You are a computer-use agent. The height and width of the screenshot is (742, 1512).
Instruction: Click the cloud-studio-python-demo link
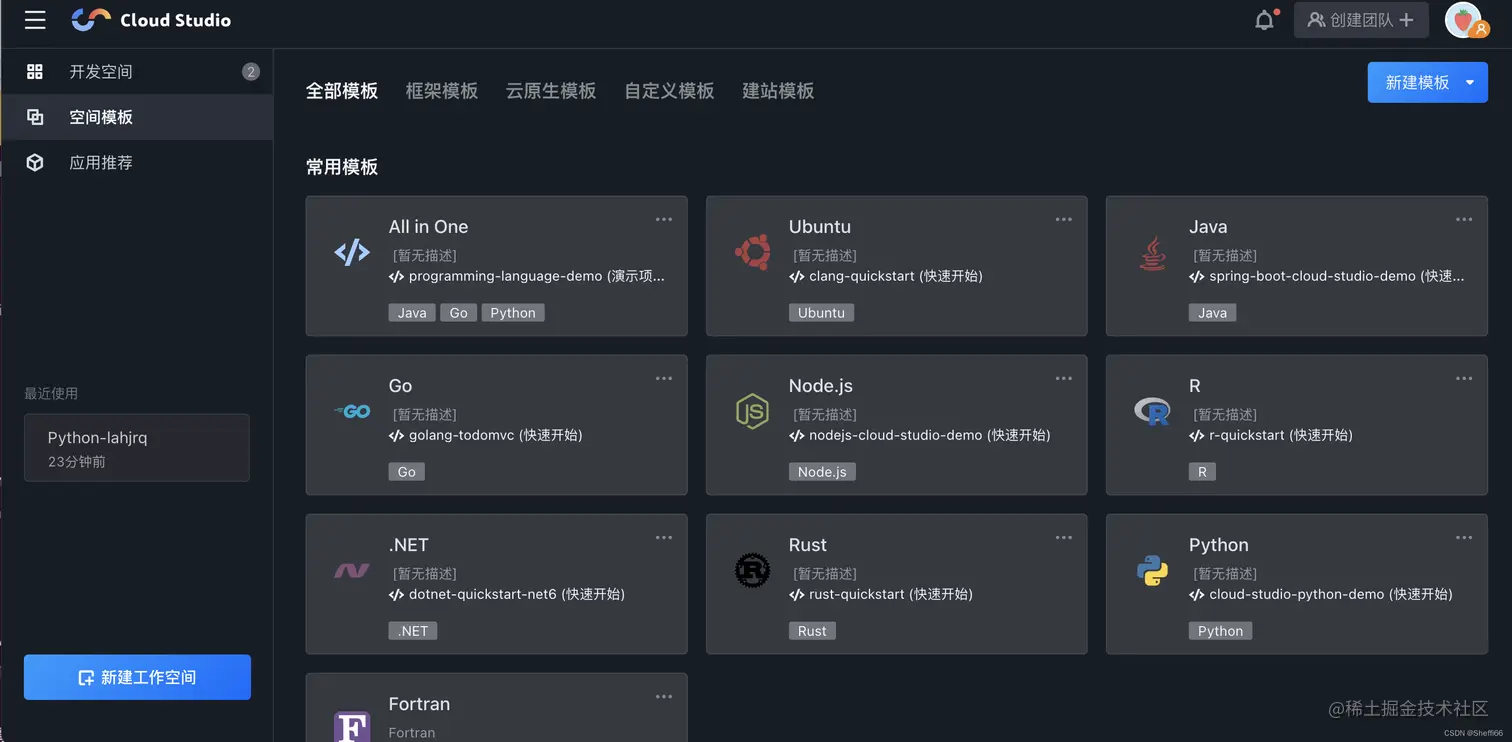pyautogui.click(x=1321, y=594)
